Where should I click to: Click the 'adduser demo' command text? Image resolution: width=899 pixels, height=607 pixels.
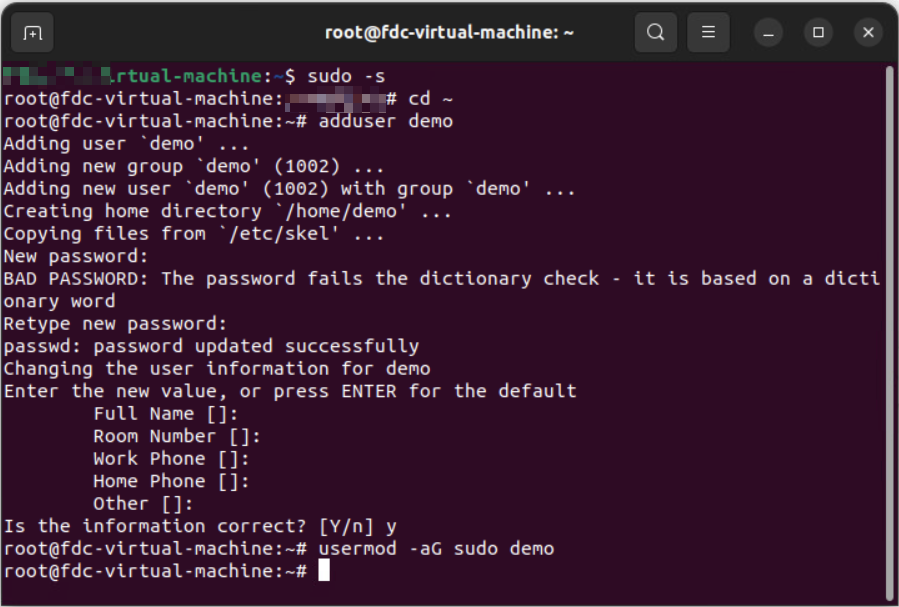[386, 121]
